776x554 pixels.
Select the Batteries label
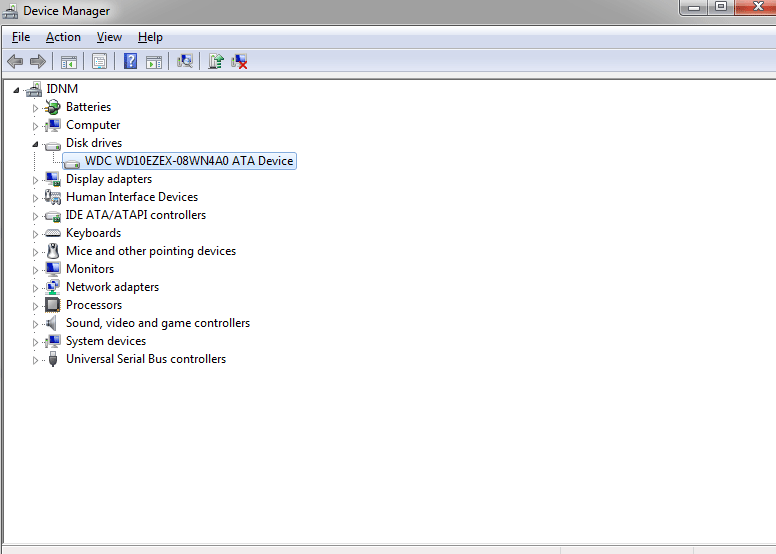click(88, 107)
